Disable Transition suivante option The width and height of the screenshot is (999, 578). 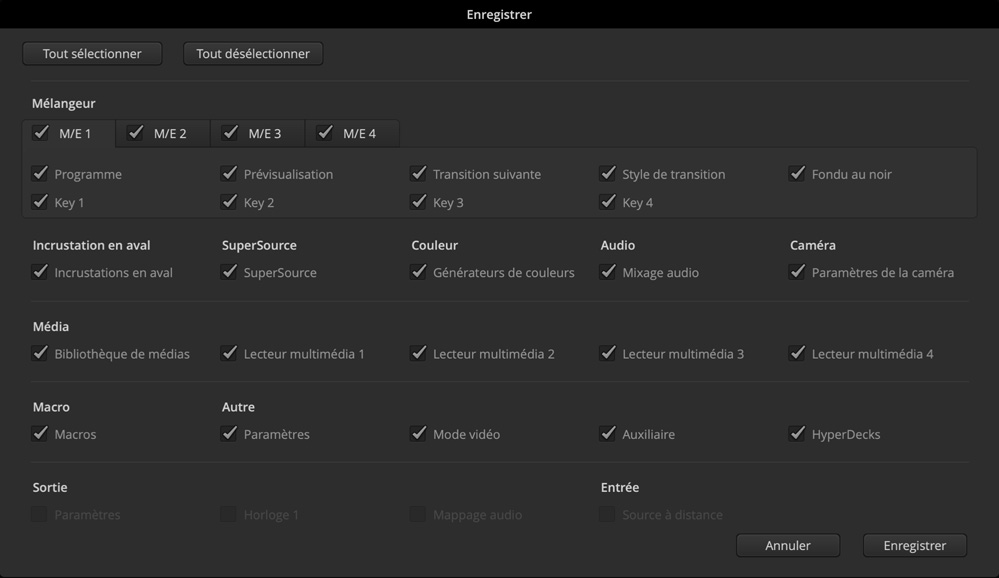[x=418, y=174]
